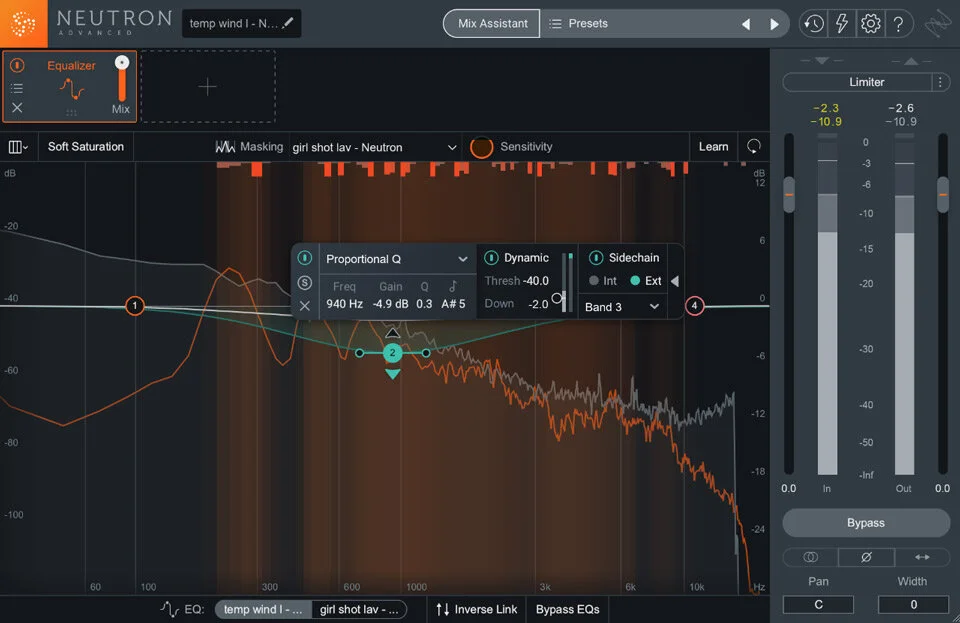Click the up triangle above node 2
Viewport: 960px width, 623px height.
click(392, 333)
